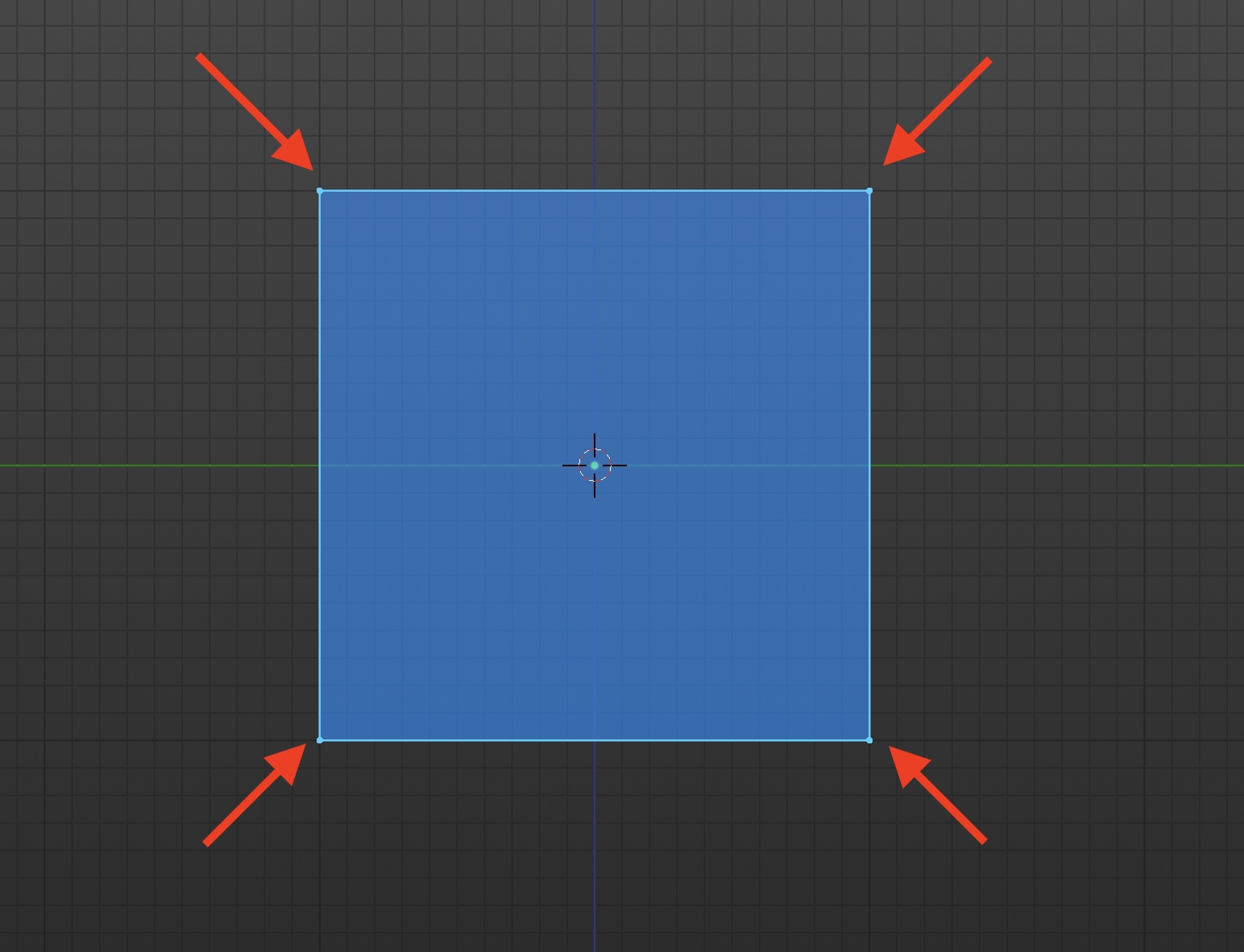
Task: Select the top-left corner vertex
Action: (321, 190)
